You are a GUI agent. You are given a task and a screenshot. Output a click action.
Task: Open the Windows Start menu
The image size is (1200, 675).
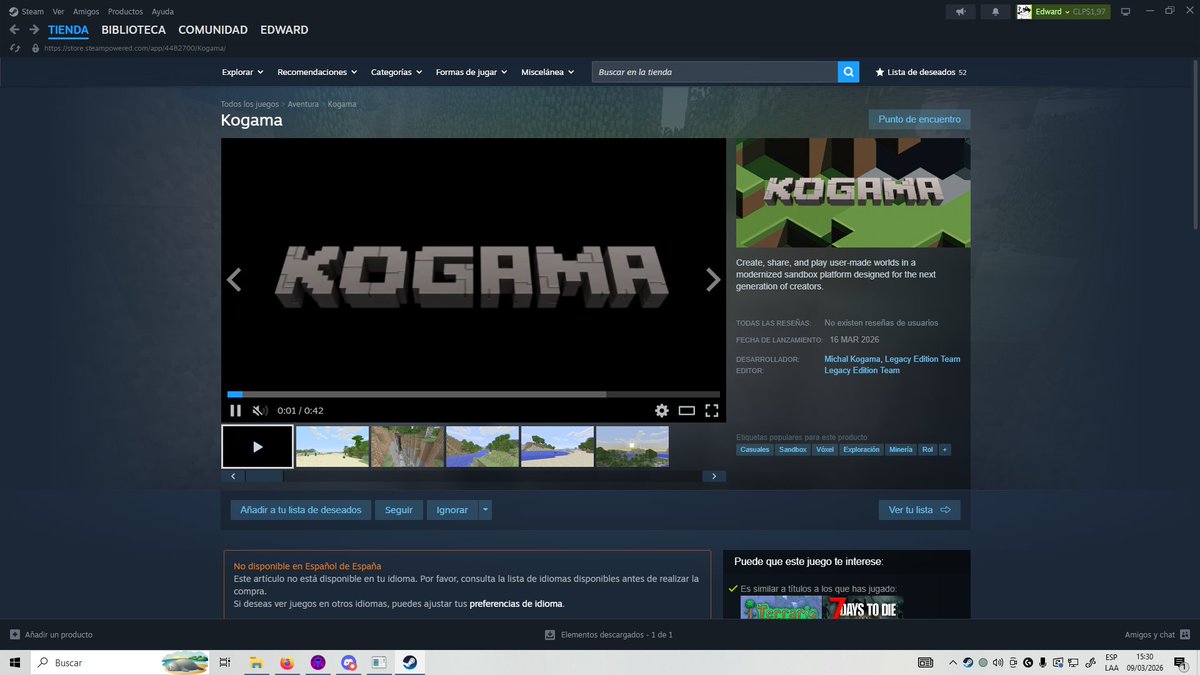pos(14,662)
